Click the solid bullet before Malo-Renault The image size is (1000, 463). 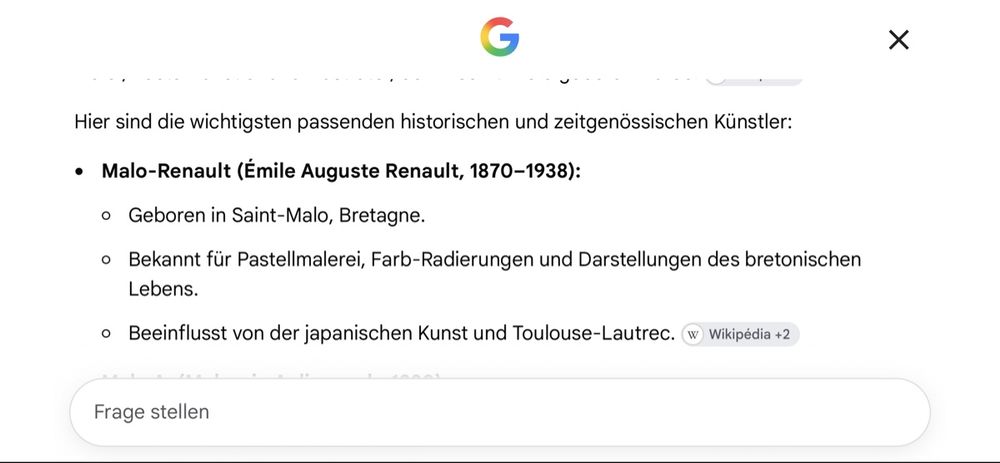(x=79, y=172)
